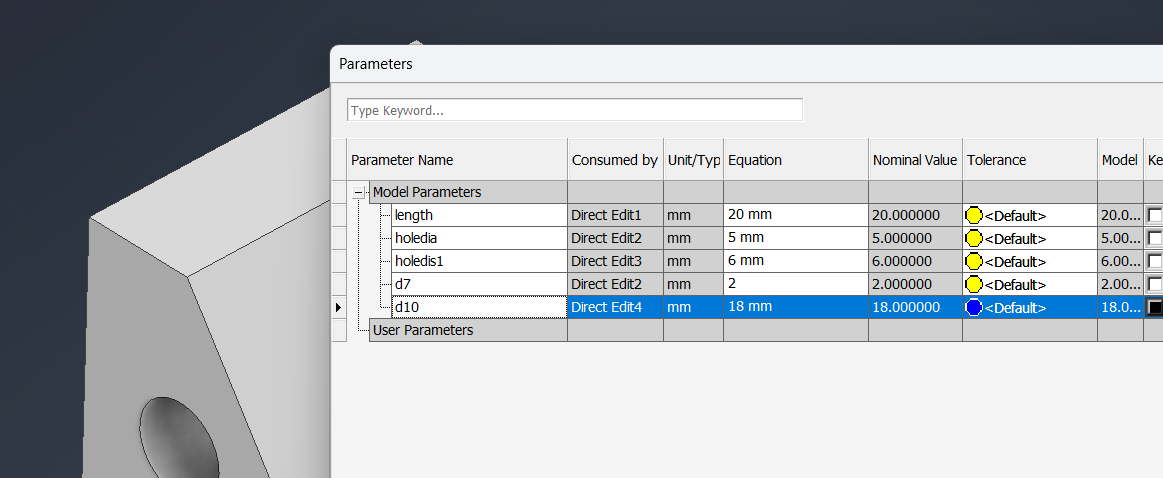This screenshot has height=478, width=1163.
Task: Click the Equation column header
Action: (796, 160)
